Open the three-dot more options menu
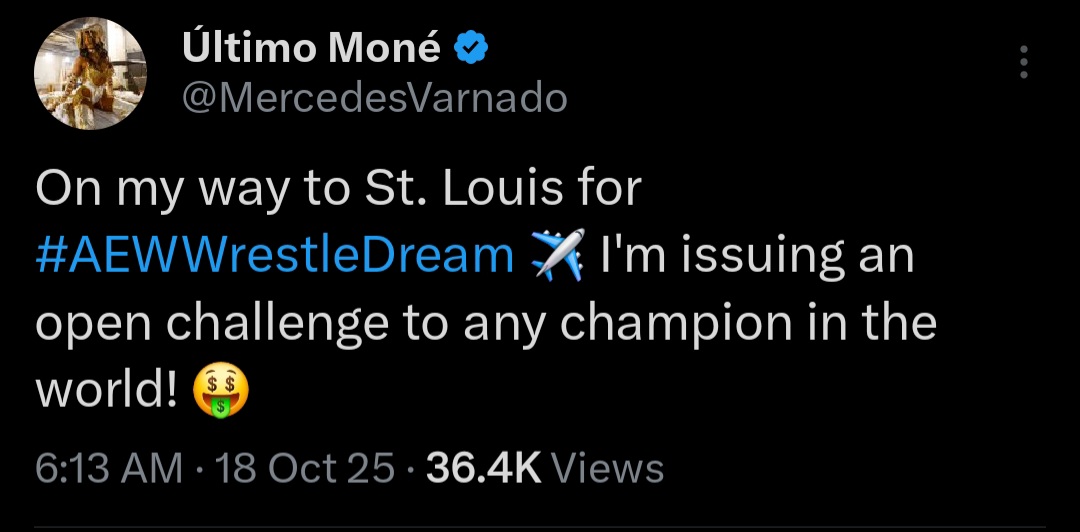The image size is (1080, 532). tap(1022, 62)
